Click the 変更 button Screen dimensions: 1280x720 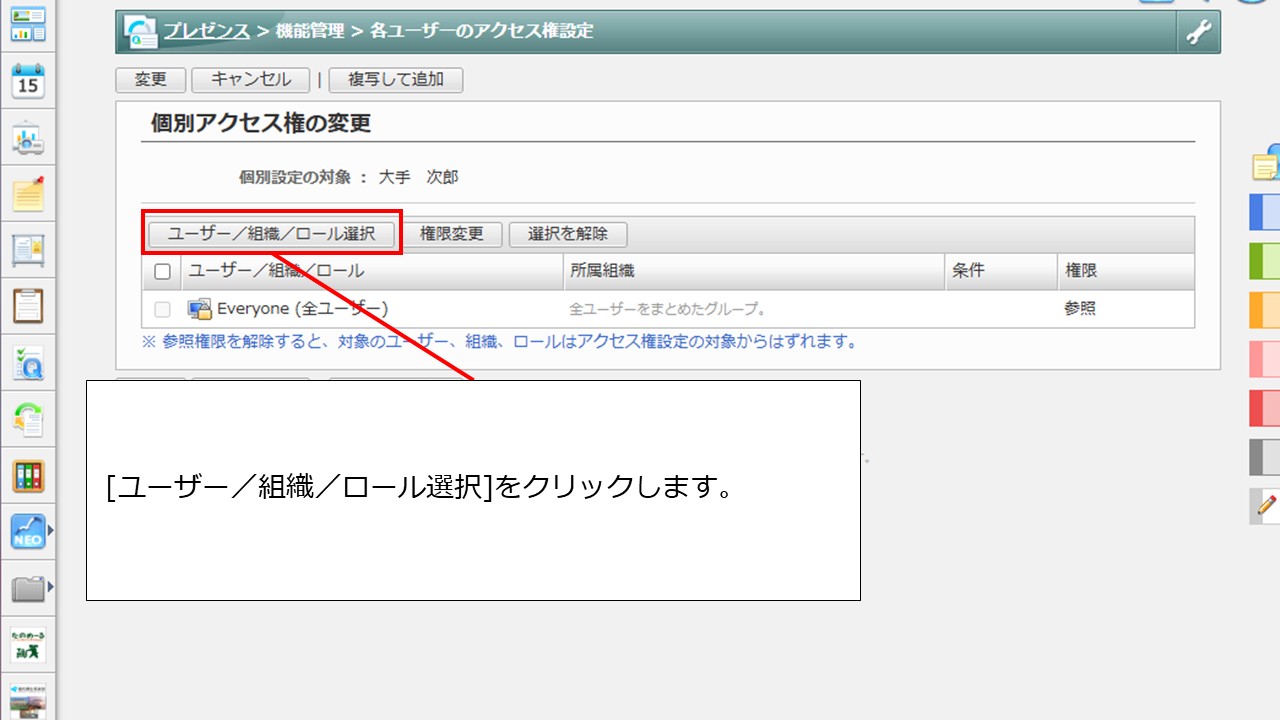pos(151,80)
